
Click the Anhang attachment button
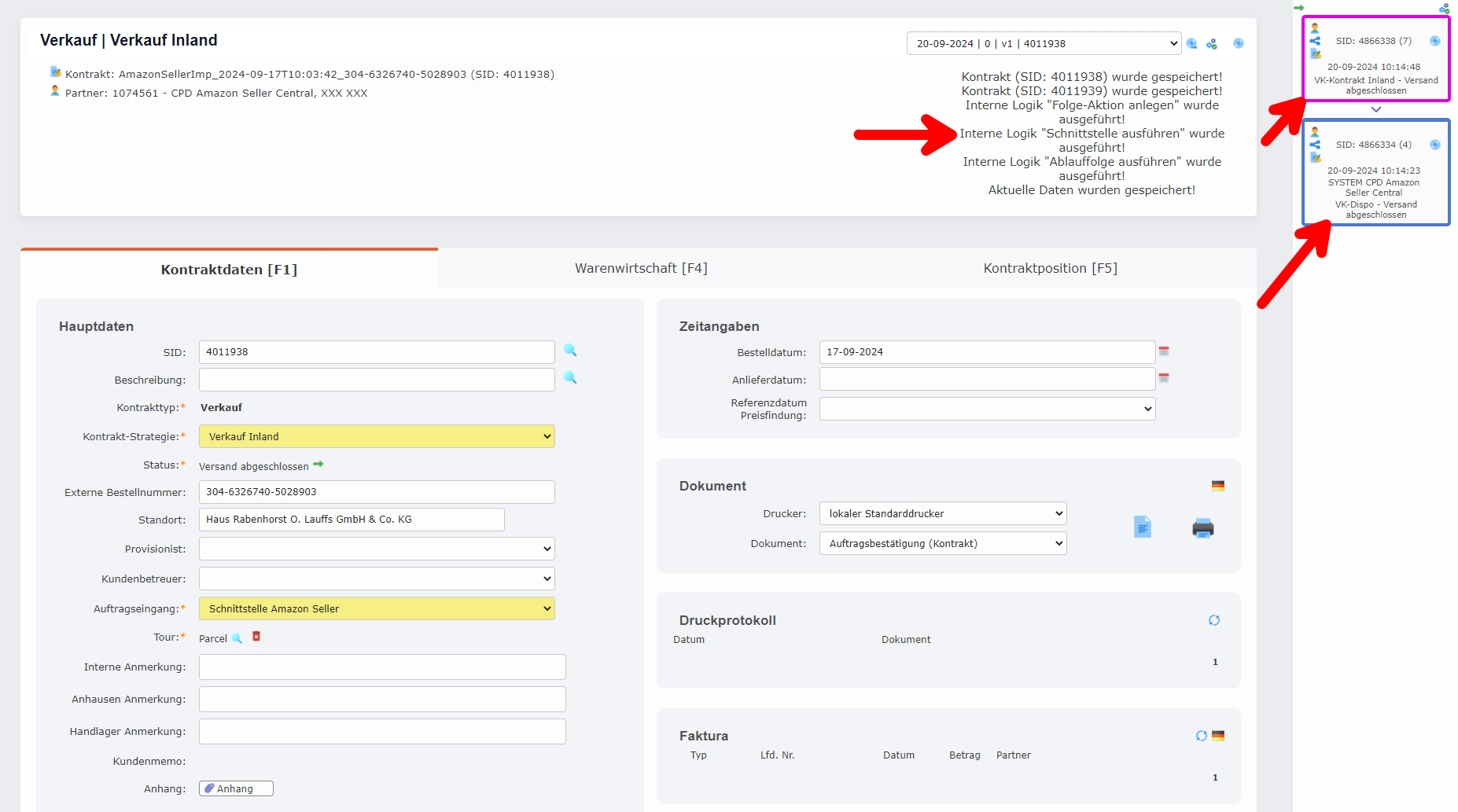pos(236,788)
